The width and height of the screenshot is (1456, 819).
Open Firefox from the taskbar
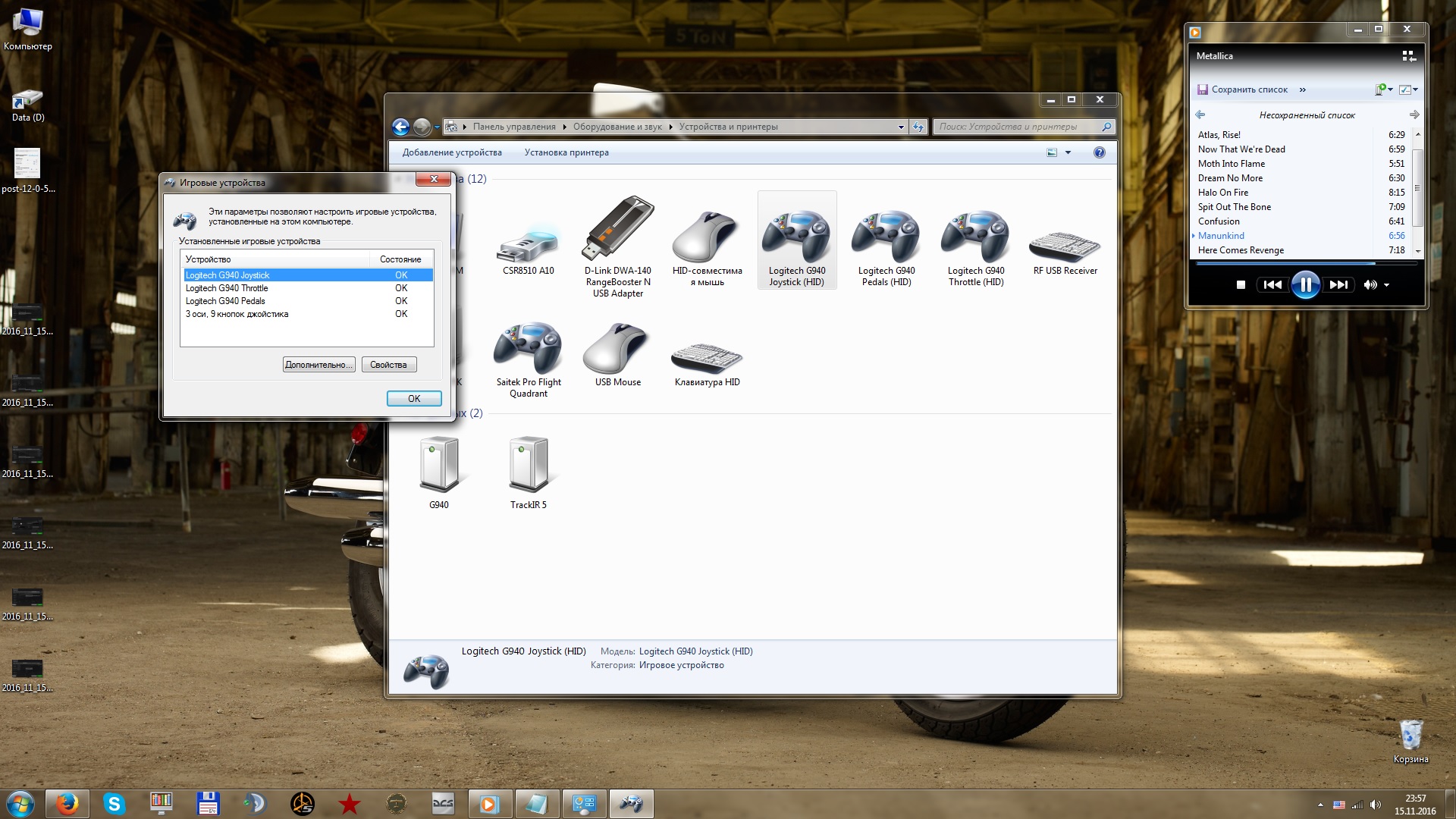click(67, 803)
